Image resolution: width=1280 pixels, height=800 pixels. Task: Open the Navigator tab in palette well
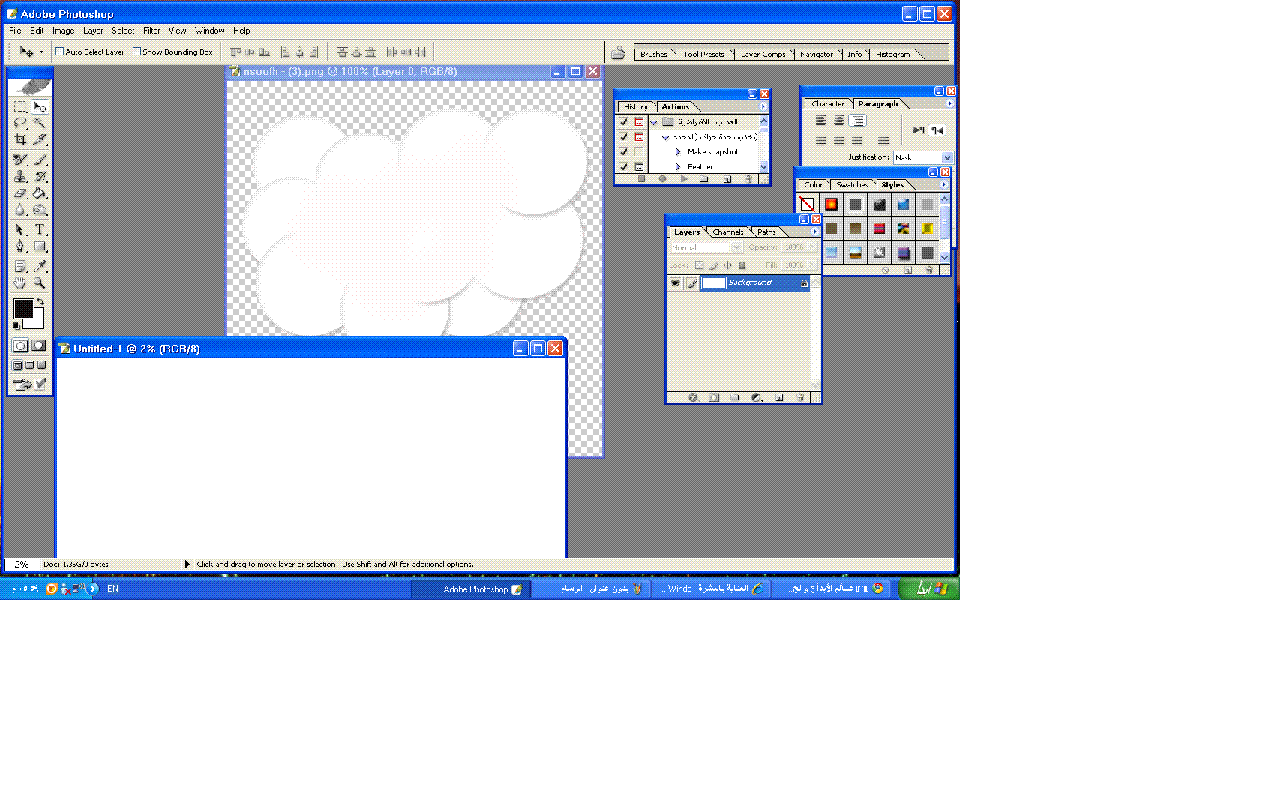point(816,54)
